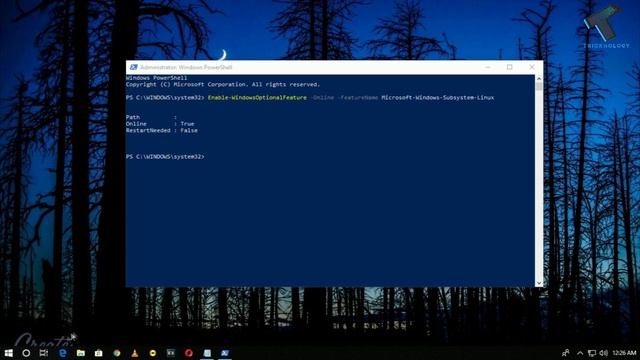Click the last PS C:\WINDOWS\system32> prompt

[165, 157]
